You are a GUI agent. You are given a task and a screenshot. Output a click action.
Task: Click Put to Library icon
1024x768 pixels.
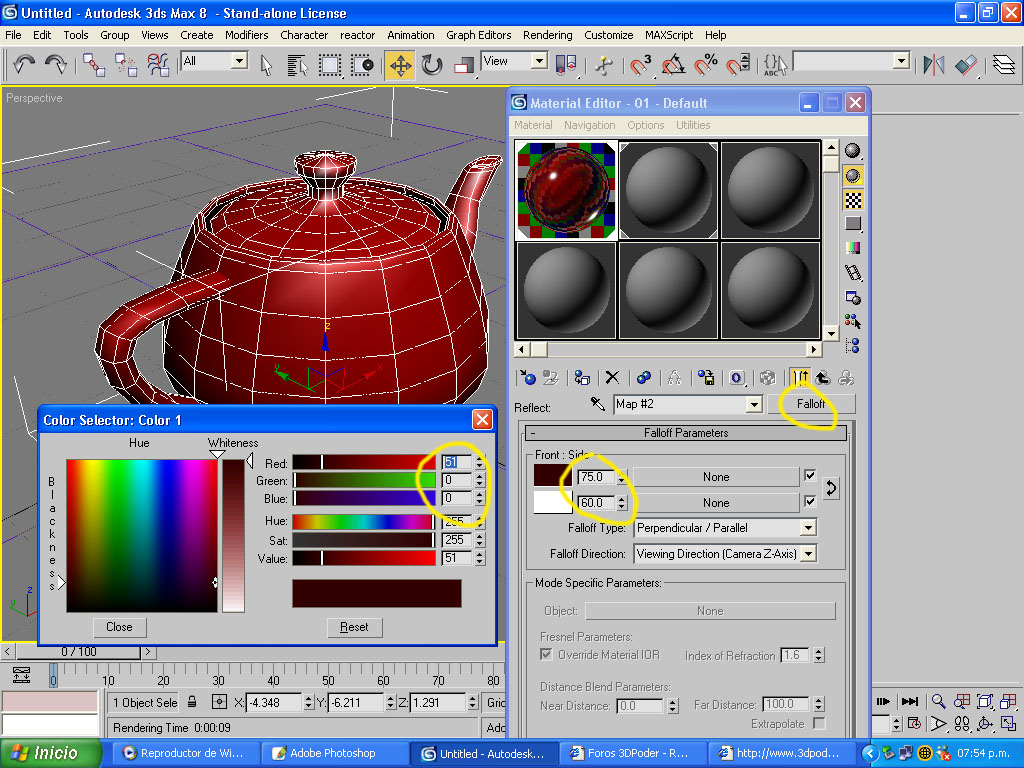[x=706, y=377]
